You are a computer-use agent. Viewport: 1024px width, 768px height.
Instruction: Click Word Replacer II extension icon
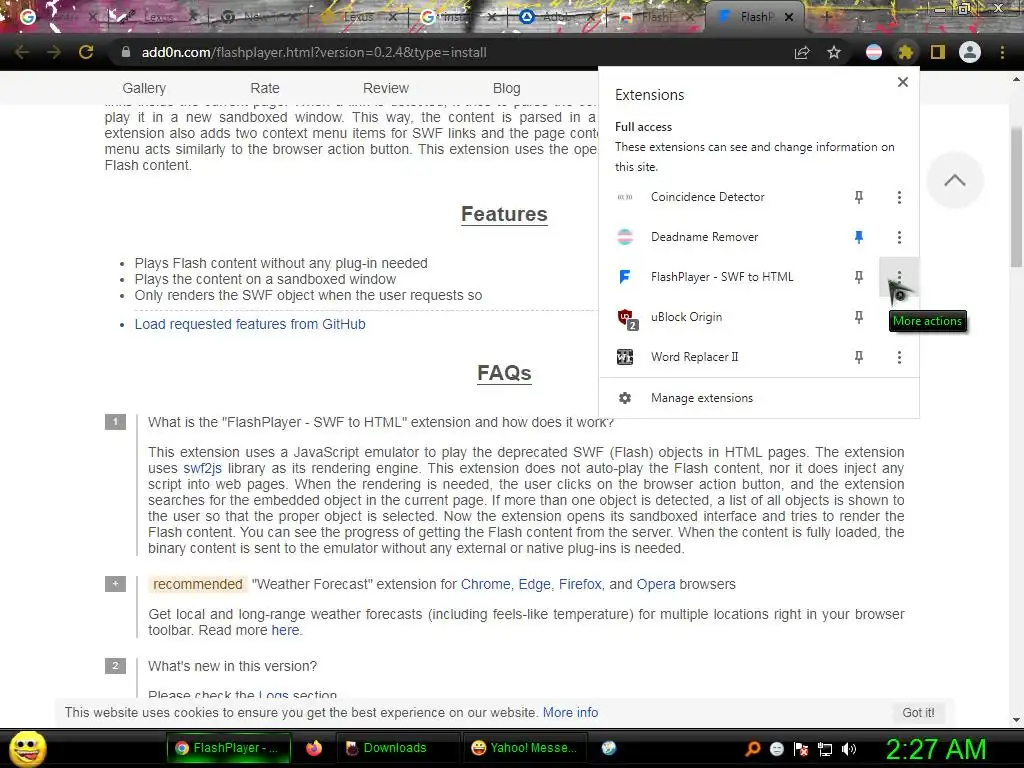(625, 357)
